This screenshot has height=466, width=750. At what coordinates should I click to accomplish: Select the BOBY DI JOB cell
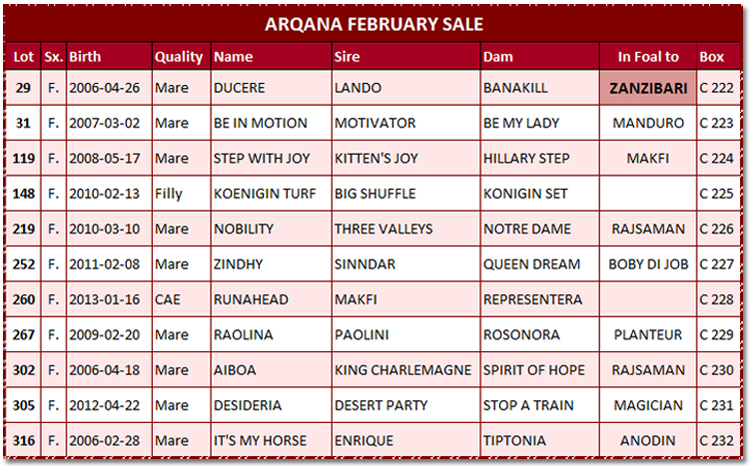[648, 264]
